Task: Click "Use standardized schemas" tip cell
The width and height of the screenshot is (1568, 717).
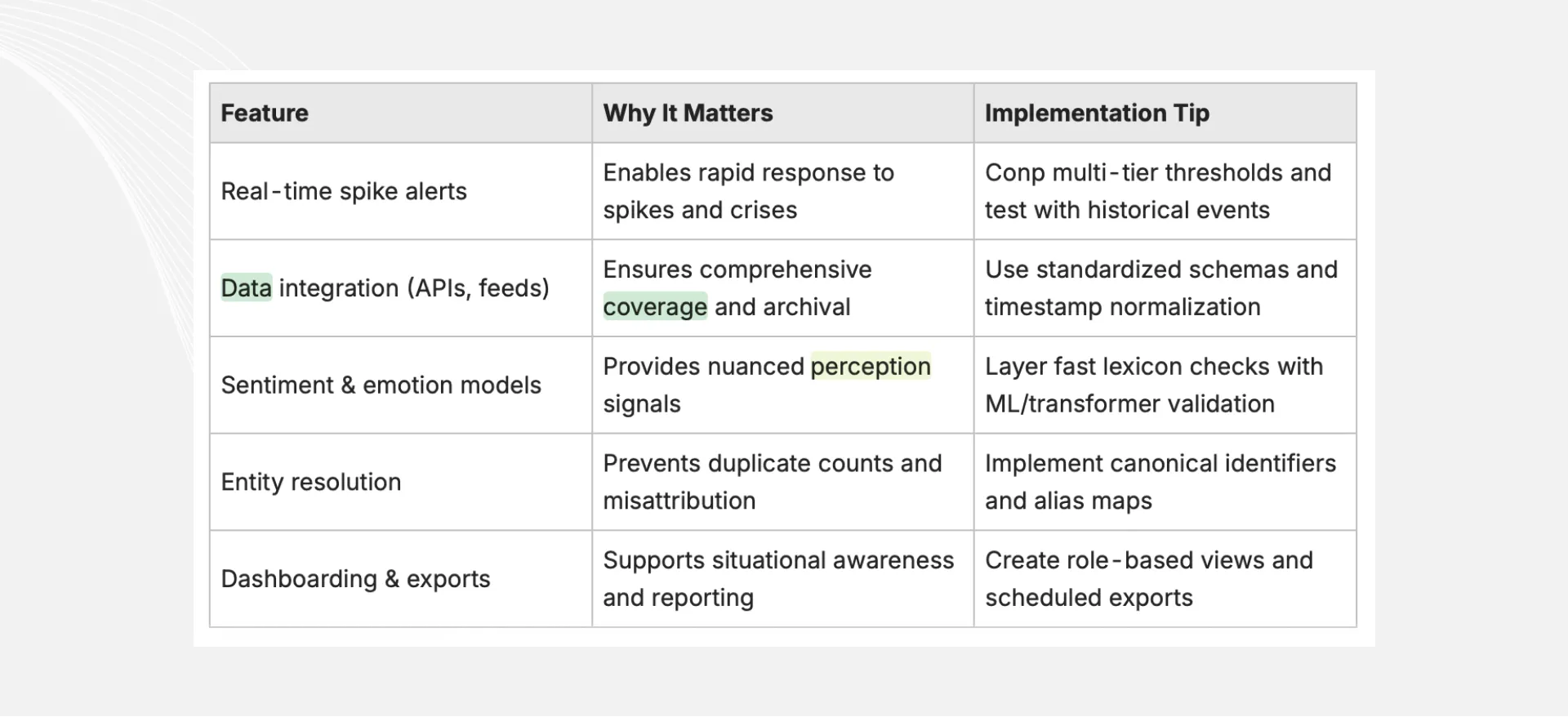Action: pyautogui.click(x=1165, y=288)
